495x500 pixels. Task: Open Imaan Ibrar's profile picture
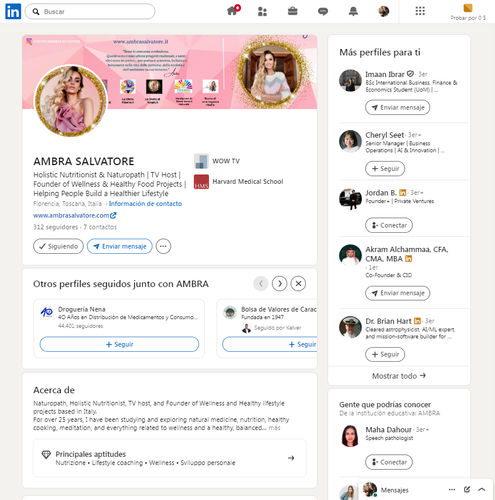(350, 80)
